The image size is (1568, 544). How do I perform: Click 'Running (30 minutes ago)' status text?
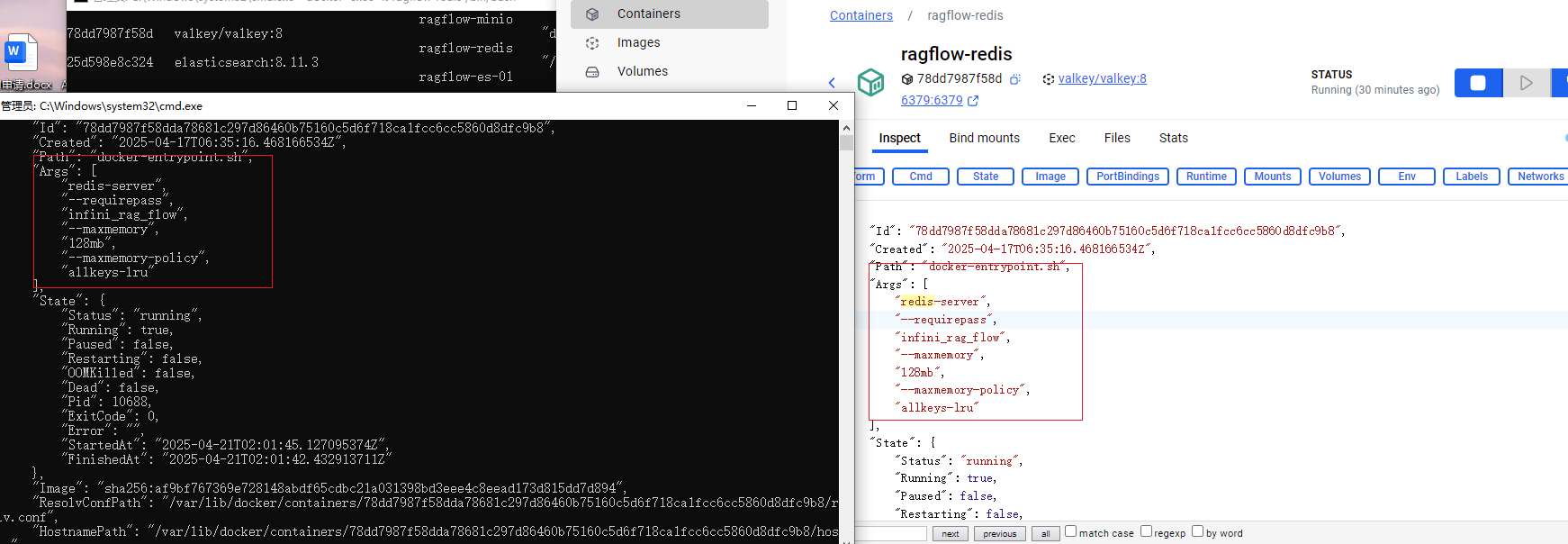coord(1375,90)
